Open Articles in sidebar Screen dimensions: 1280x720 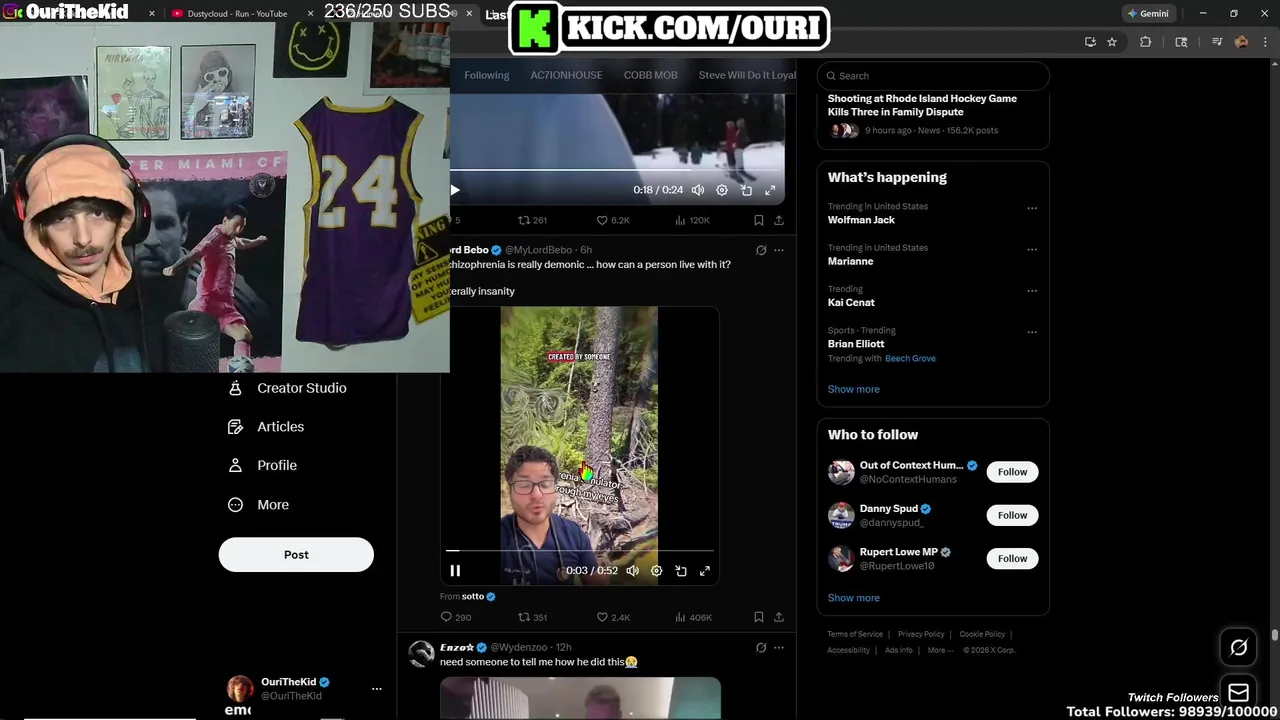(266, 427)
